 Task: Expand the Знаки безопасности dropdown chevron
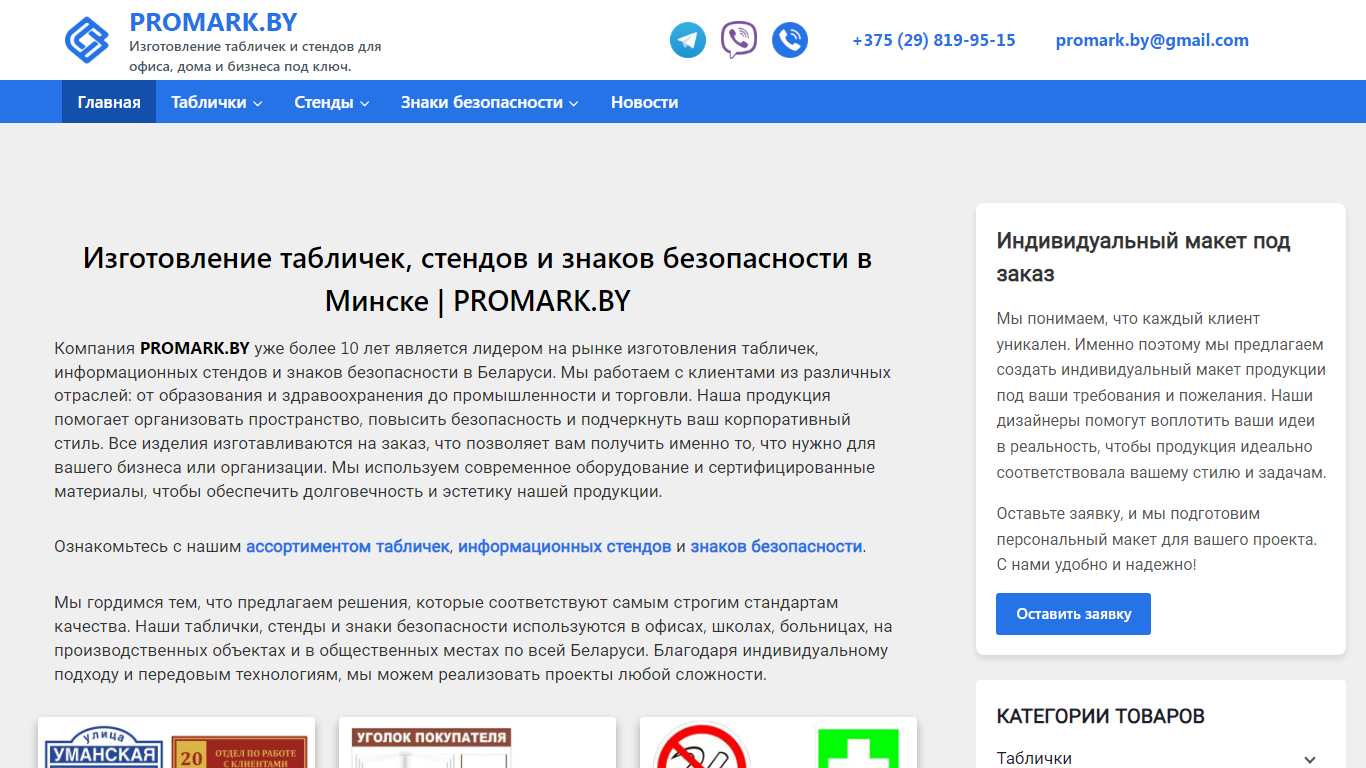coord(574,103)
